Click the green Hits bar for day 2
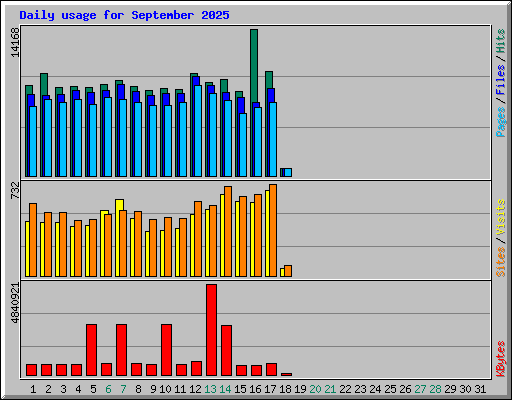 (44, 84)
